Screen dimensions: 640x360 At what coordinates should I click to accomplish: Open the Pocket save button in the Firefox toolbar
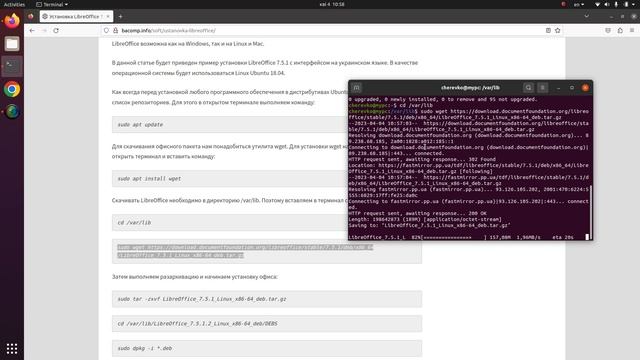point(608,31)
